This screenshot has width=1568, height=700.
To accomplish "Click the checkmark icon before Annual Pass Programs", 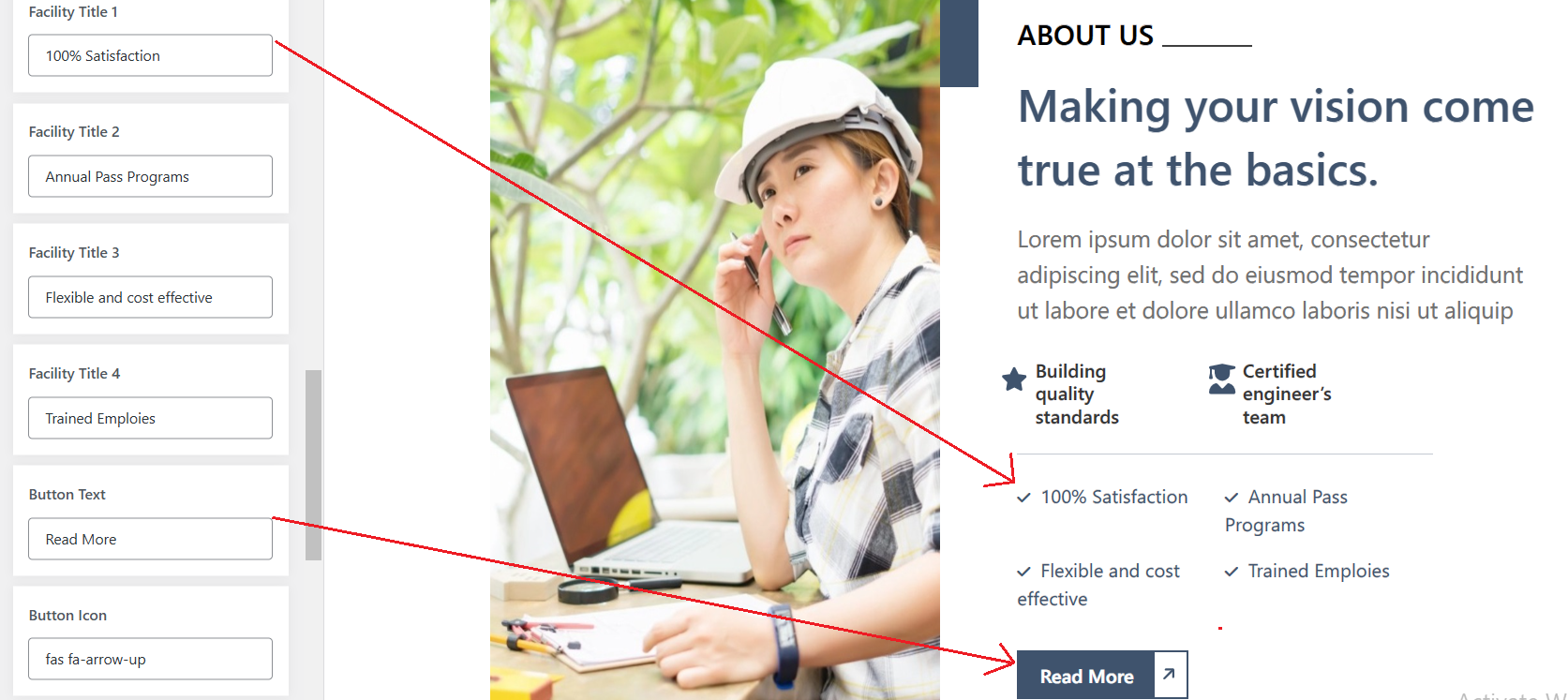I will coord(1232,498).
